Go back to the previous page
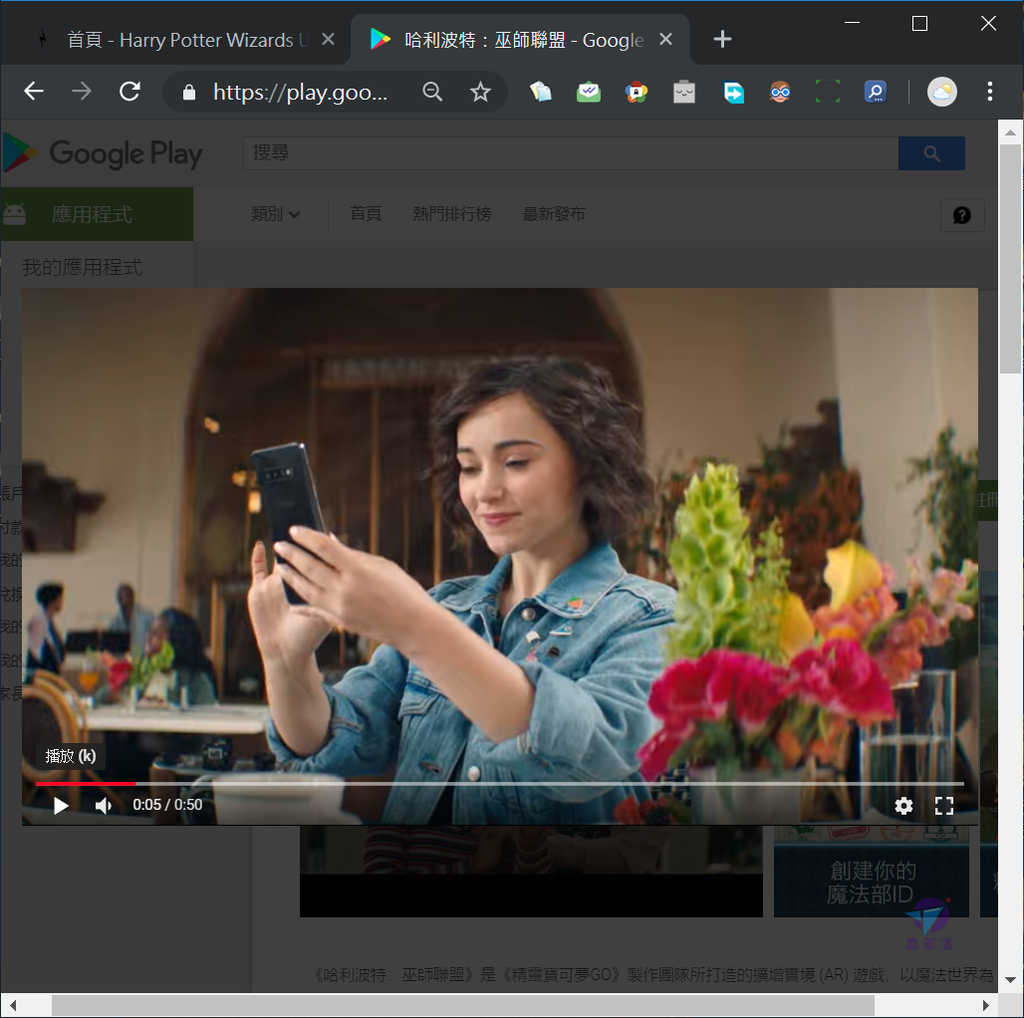The image size is (1024, 1018). click(x=34, y=91)
